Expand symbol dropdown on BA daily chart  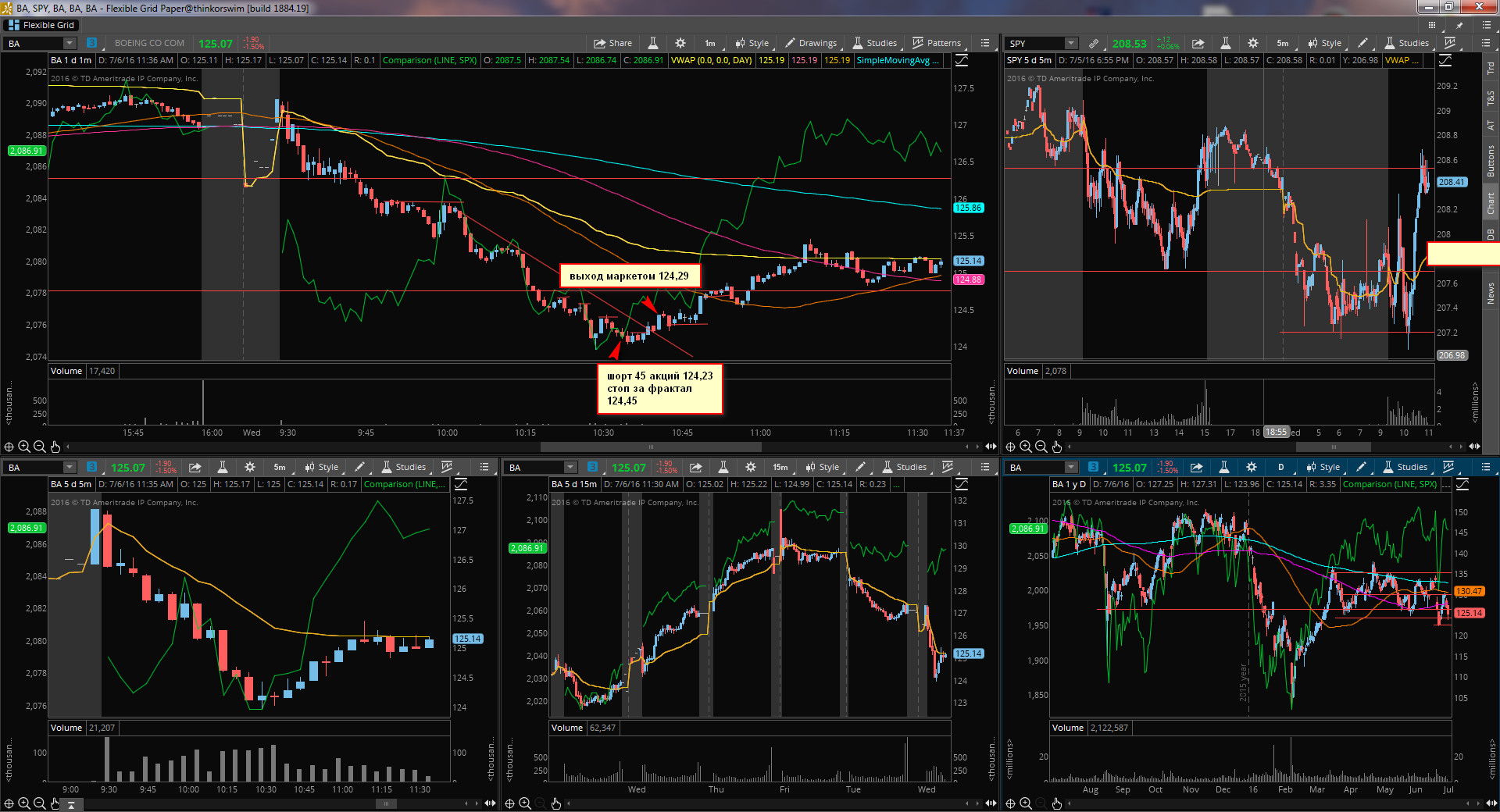point(1071,467)
